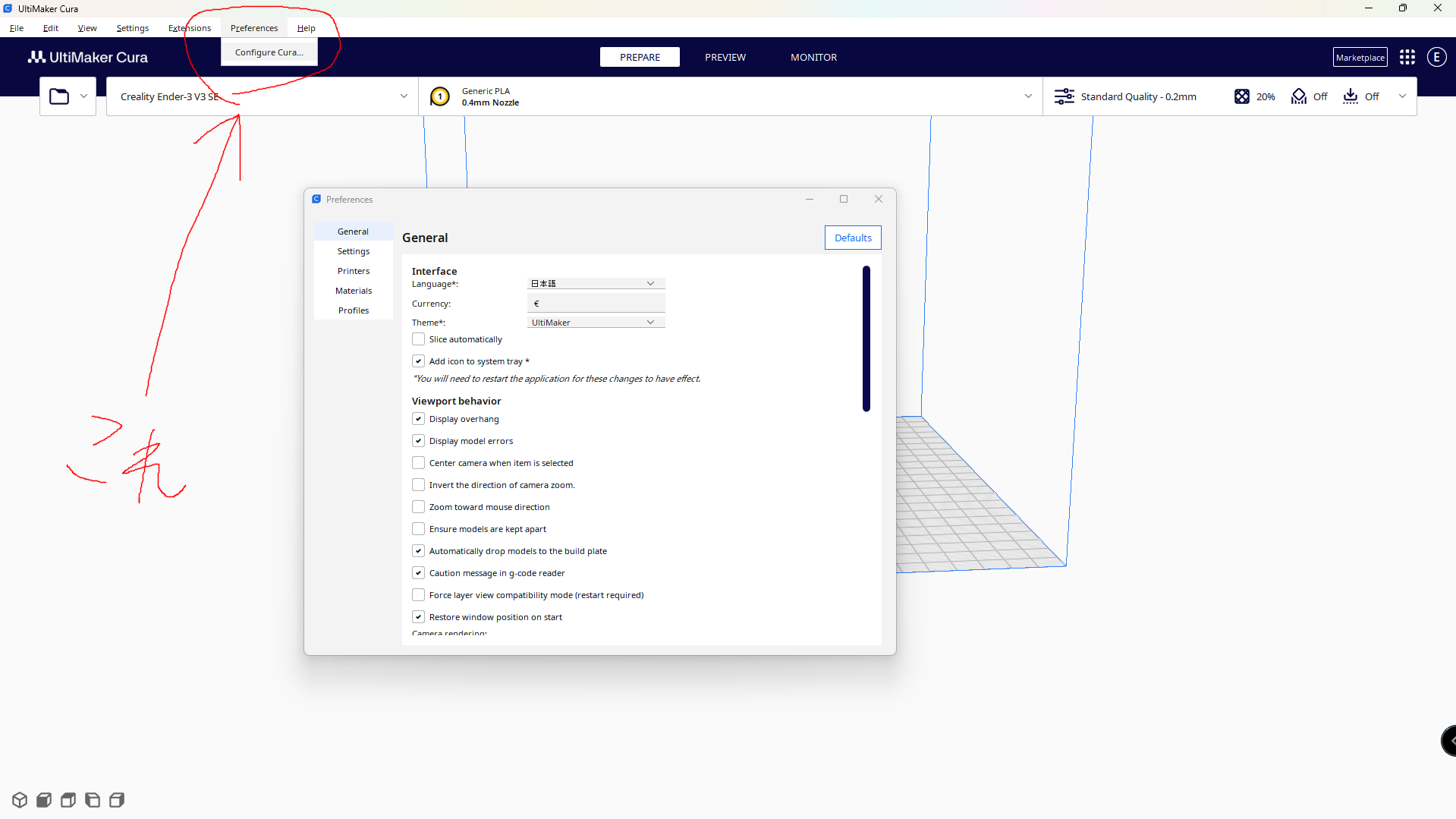Select front view cube icon
This screenshot has height=819, width=1456.
[44, 800]
